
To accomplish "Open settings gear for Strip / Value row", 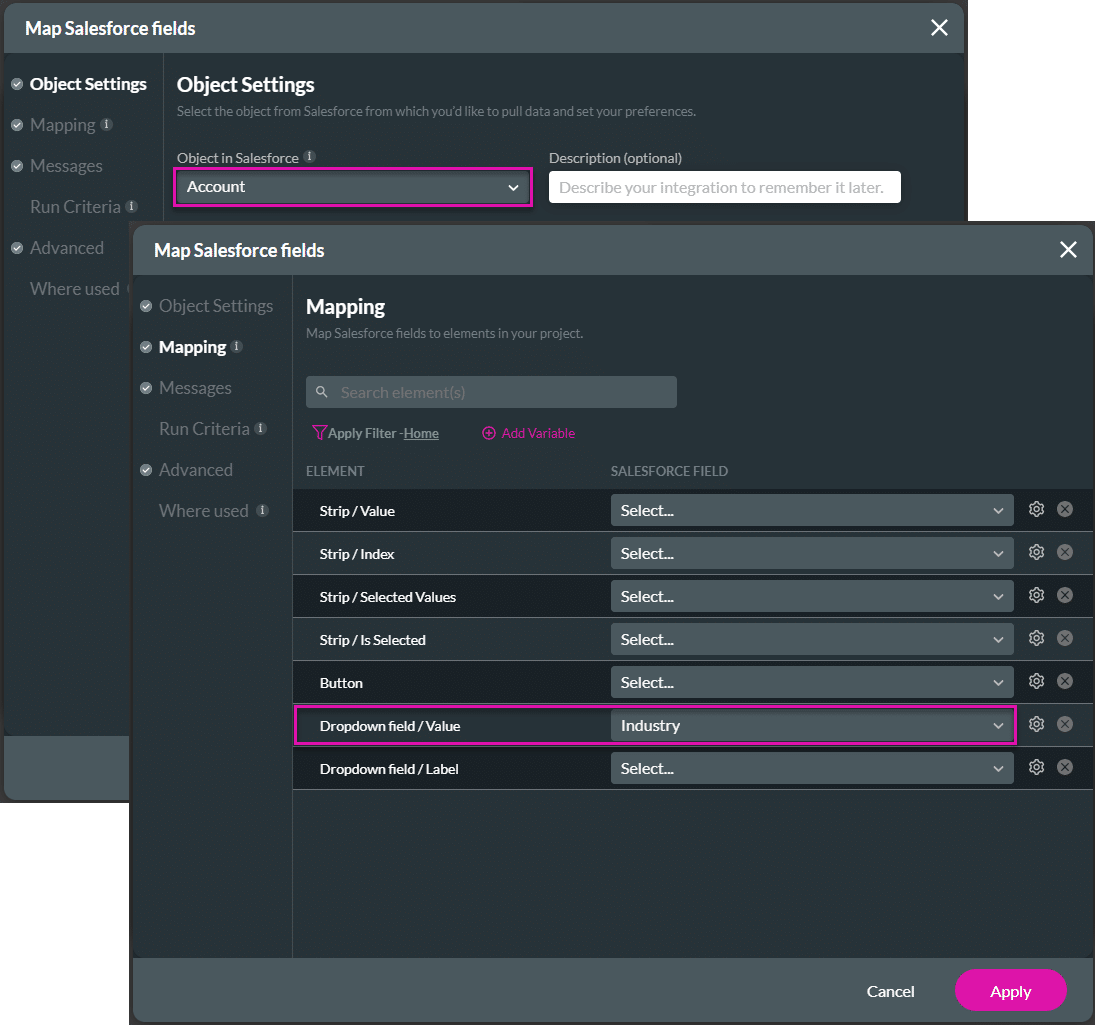I will [x=1036, y=509].
